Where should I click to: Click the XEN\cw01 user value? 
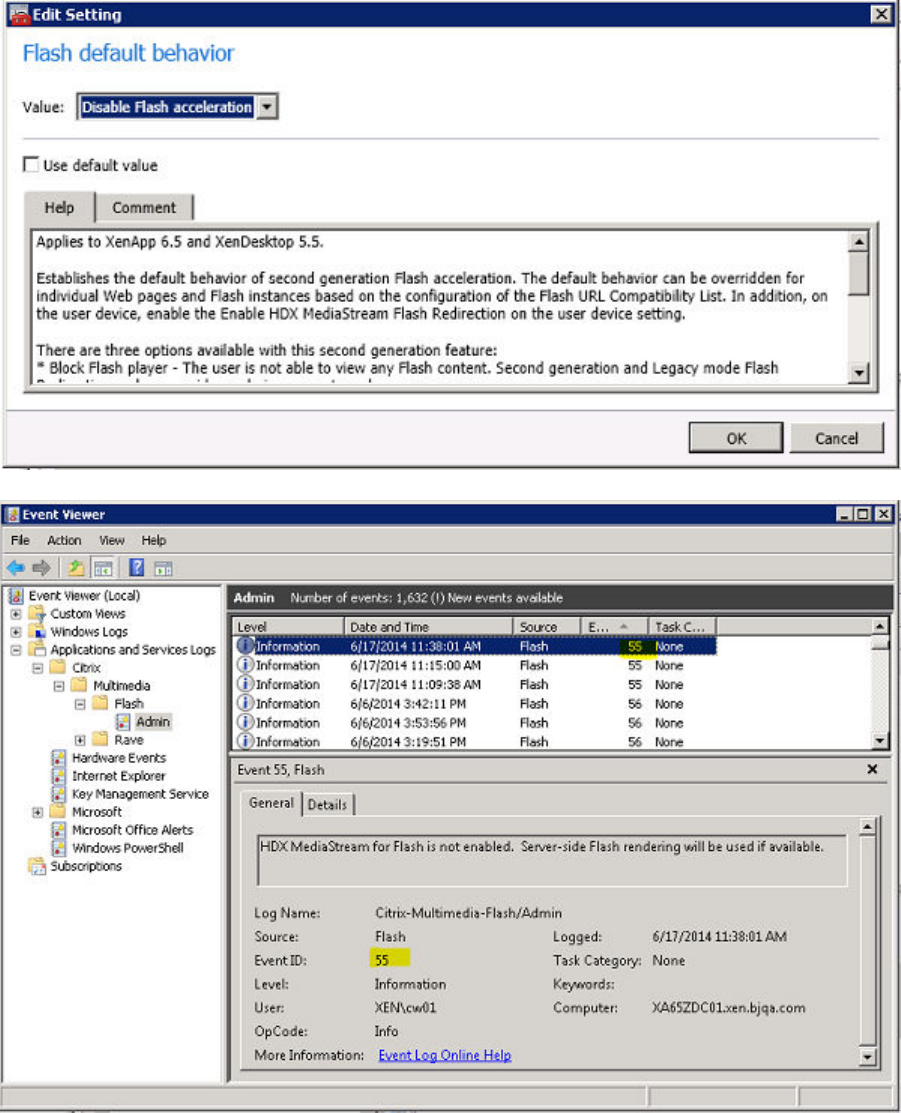[405, 1008]
